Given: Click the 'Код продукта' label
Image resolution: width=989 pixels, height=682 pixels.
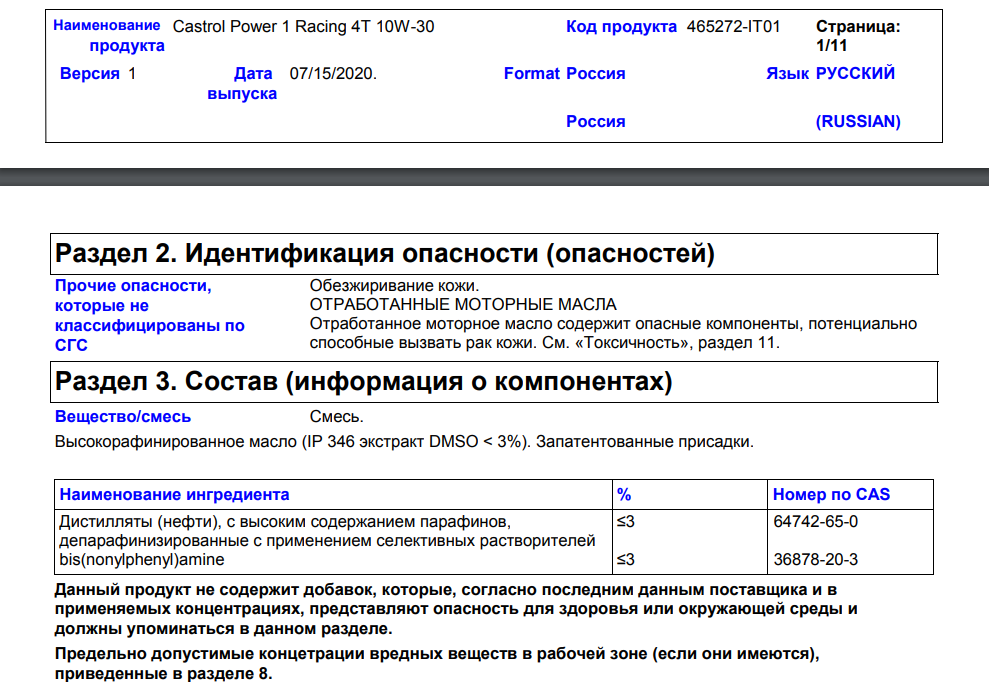Looking at the screenshot, I should click(621, 26).
